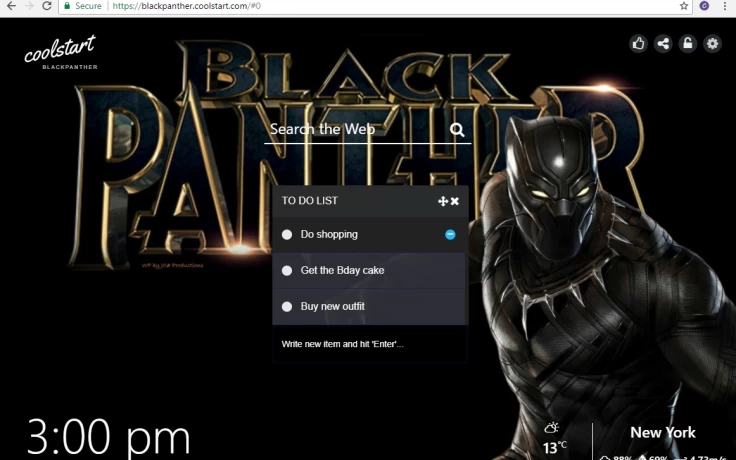
Task: Click the Buy new outfit text
Action: [x=332, y=306]
